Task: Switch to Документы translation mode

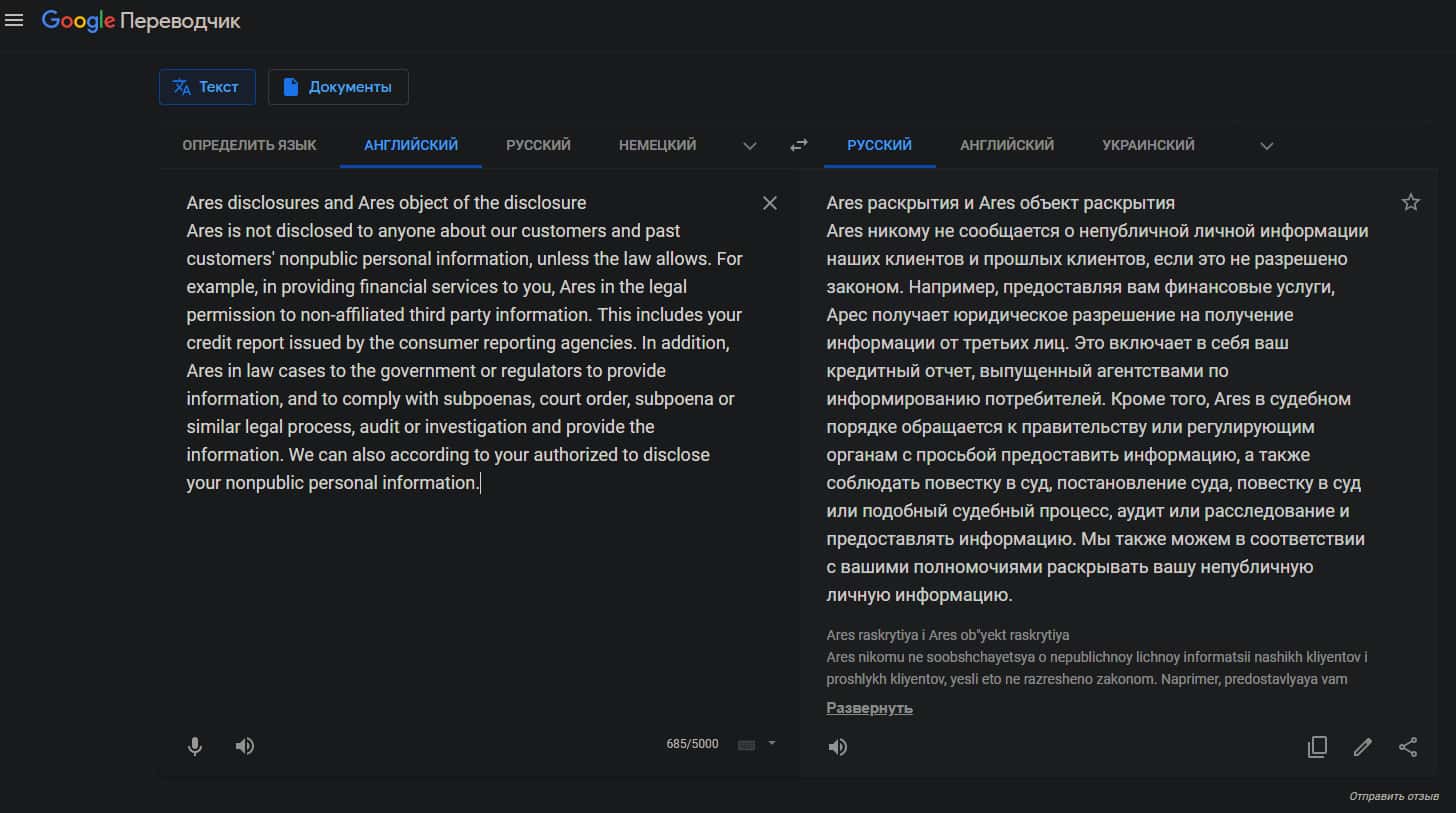Action: pyautogui.click(x=338, y=87)
